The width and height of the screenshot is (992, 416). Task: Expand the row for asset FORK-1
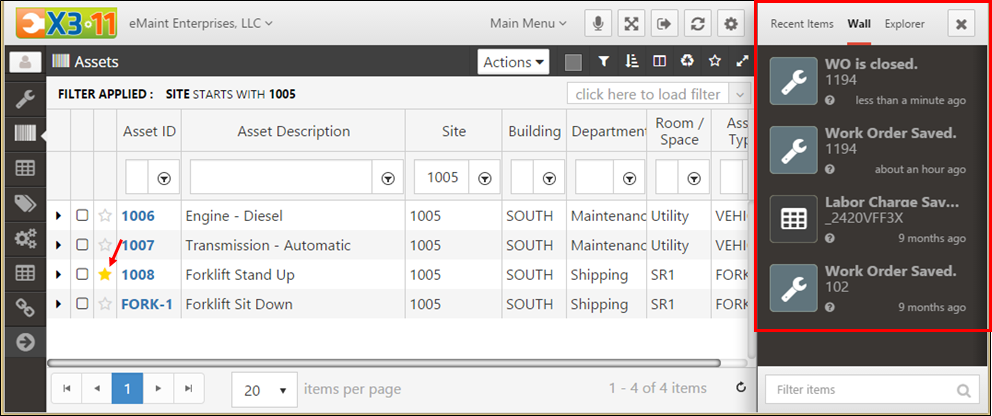tap(59, 304)
